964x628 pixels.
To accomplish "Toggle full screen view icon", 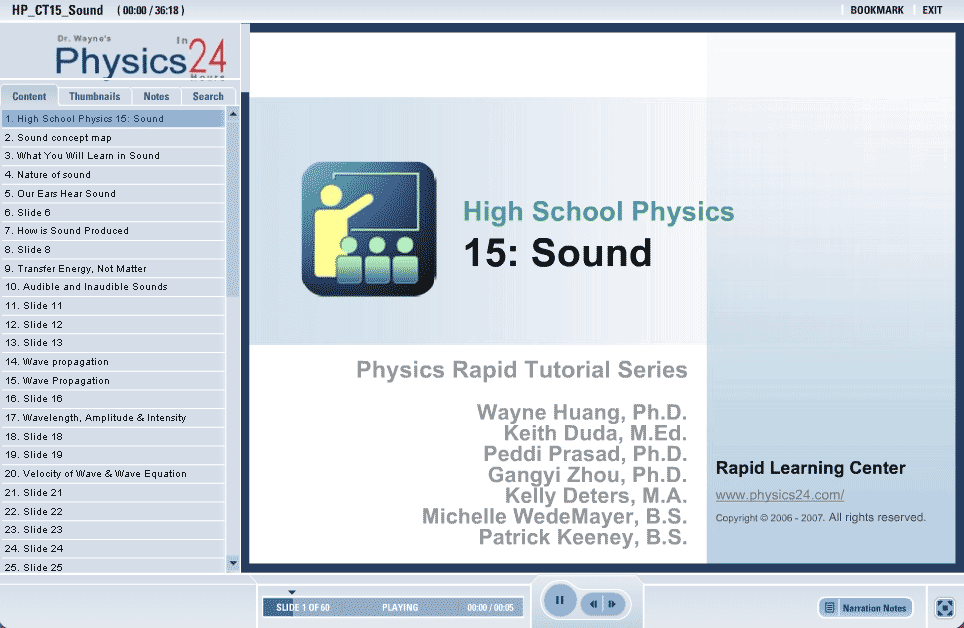I will pos(944,608).
